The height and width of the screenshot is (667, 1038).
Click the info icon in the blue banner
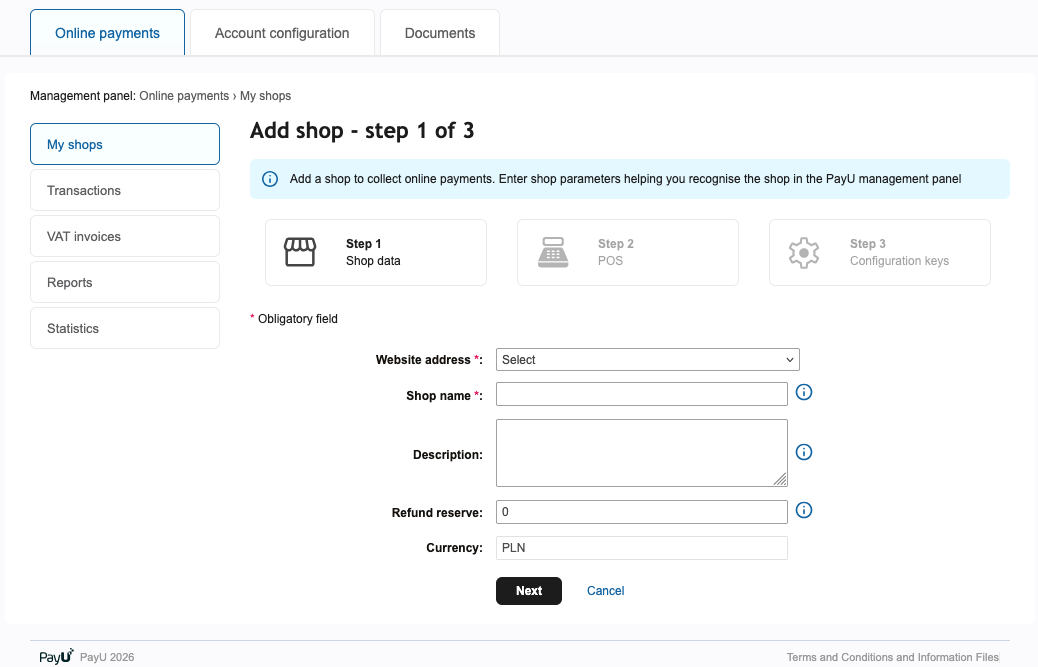pyautogui.click(x=270, y=178)
